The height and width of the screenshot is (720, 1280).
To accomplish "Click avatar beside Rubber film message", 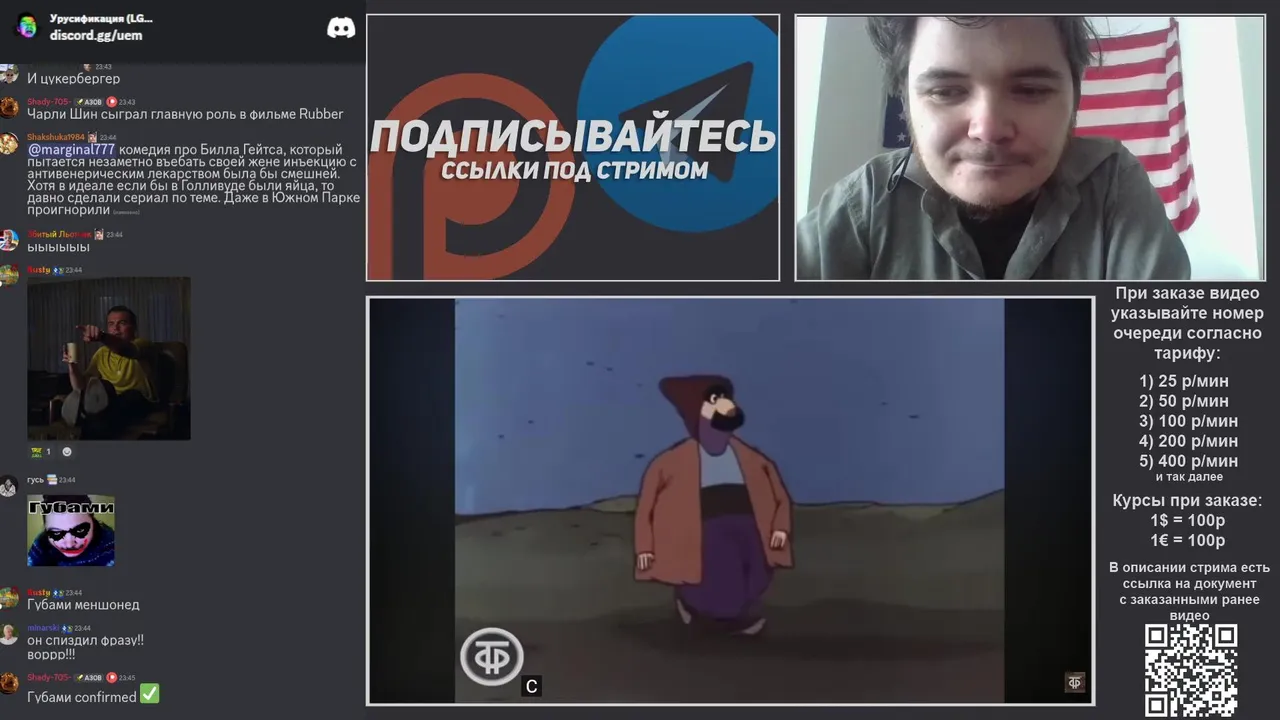I will pyautogui.click(x=8, y=107).
